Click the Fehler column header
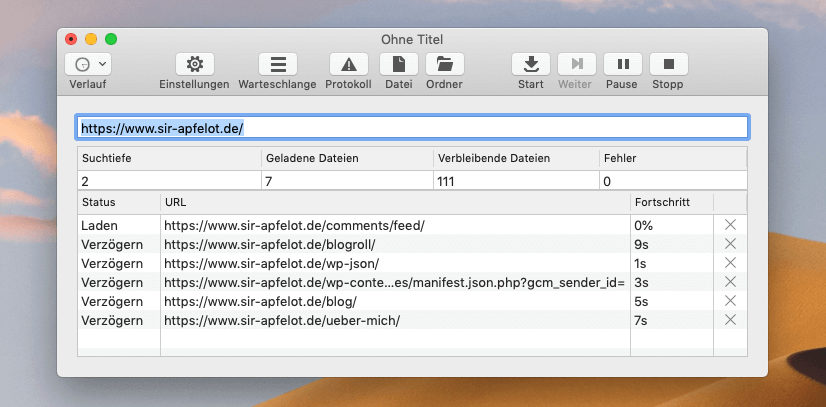826x407 pixels. pos(673,158)
